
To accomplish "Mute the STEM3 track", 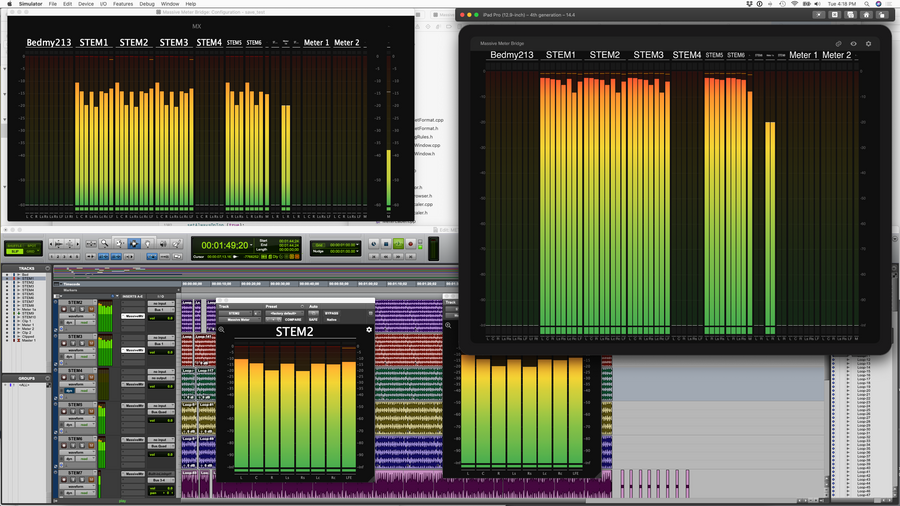I will [x=91, y=343].
